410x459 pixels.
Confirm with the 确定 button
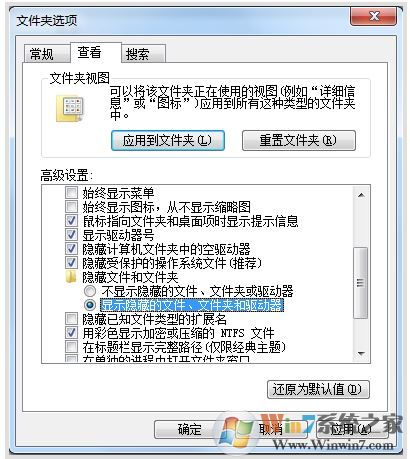[x=189, y=429]
